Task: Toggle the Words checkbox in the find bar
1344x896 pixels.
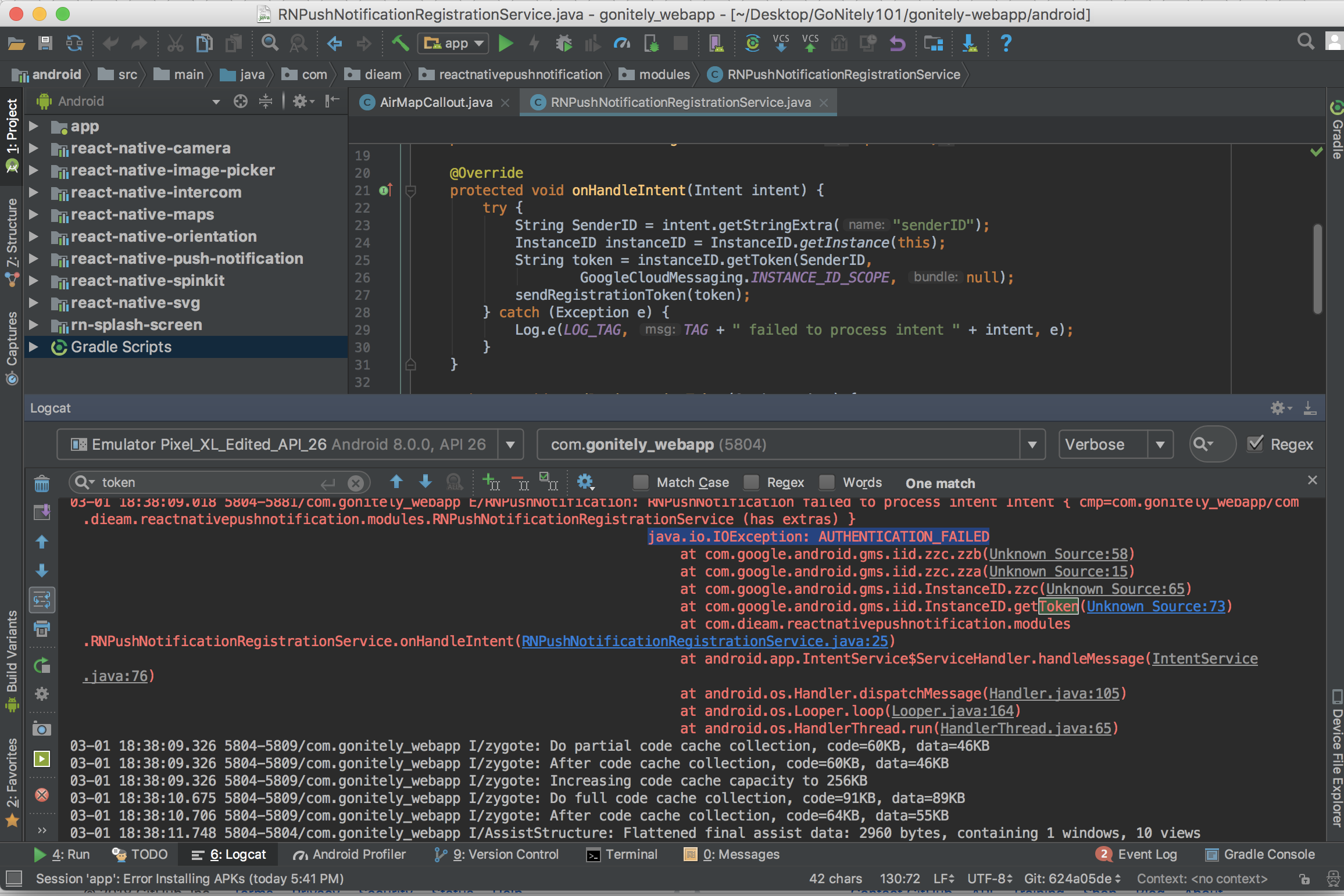Action: coord(827,482)
